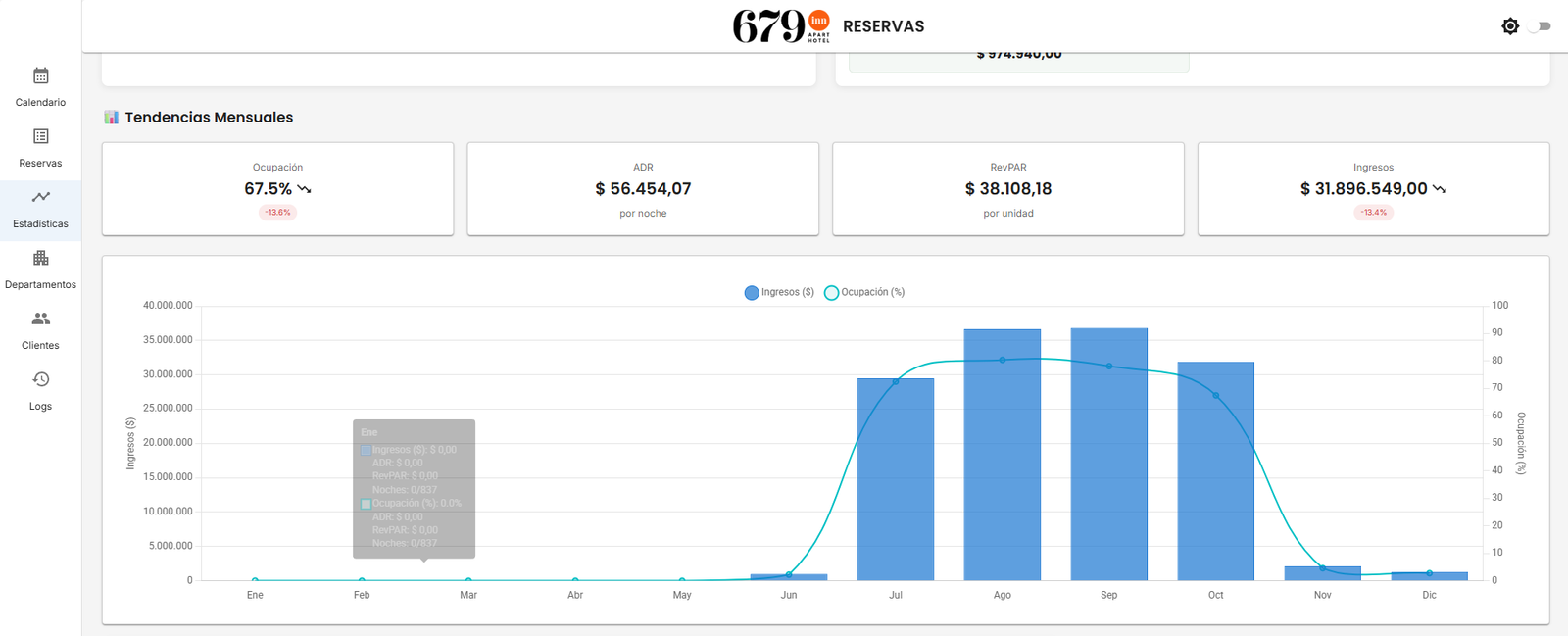Image resolution: width=1568 pixels, height=636 pixels.
Task: Toggle Ocupación (%) legend series visibility
Action: pos(864,292)
